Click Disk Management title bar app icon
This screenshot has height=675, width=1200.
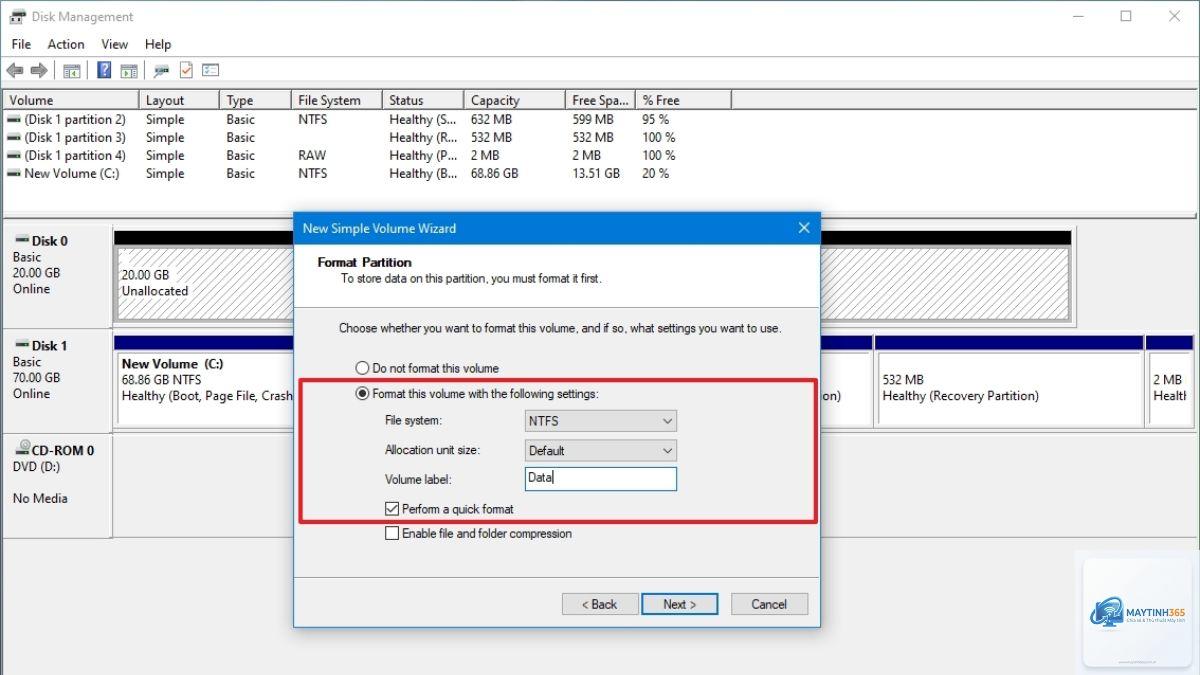(x=17, y=16)
